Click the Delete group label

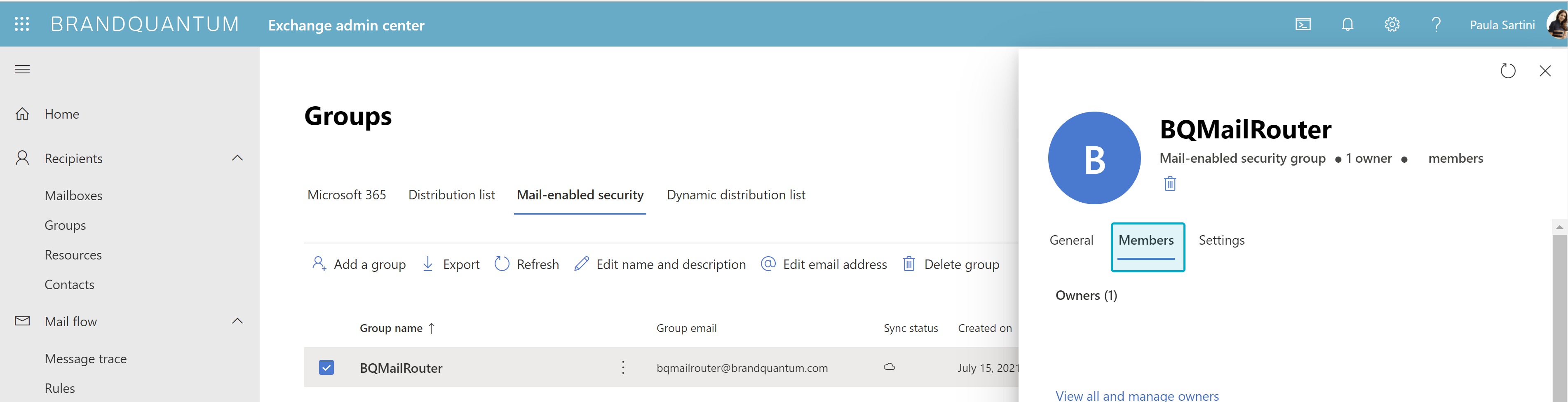(x=961, y=264)
